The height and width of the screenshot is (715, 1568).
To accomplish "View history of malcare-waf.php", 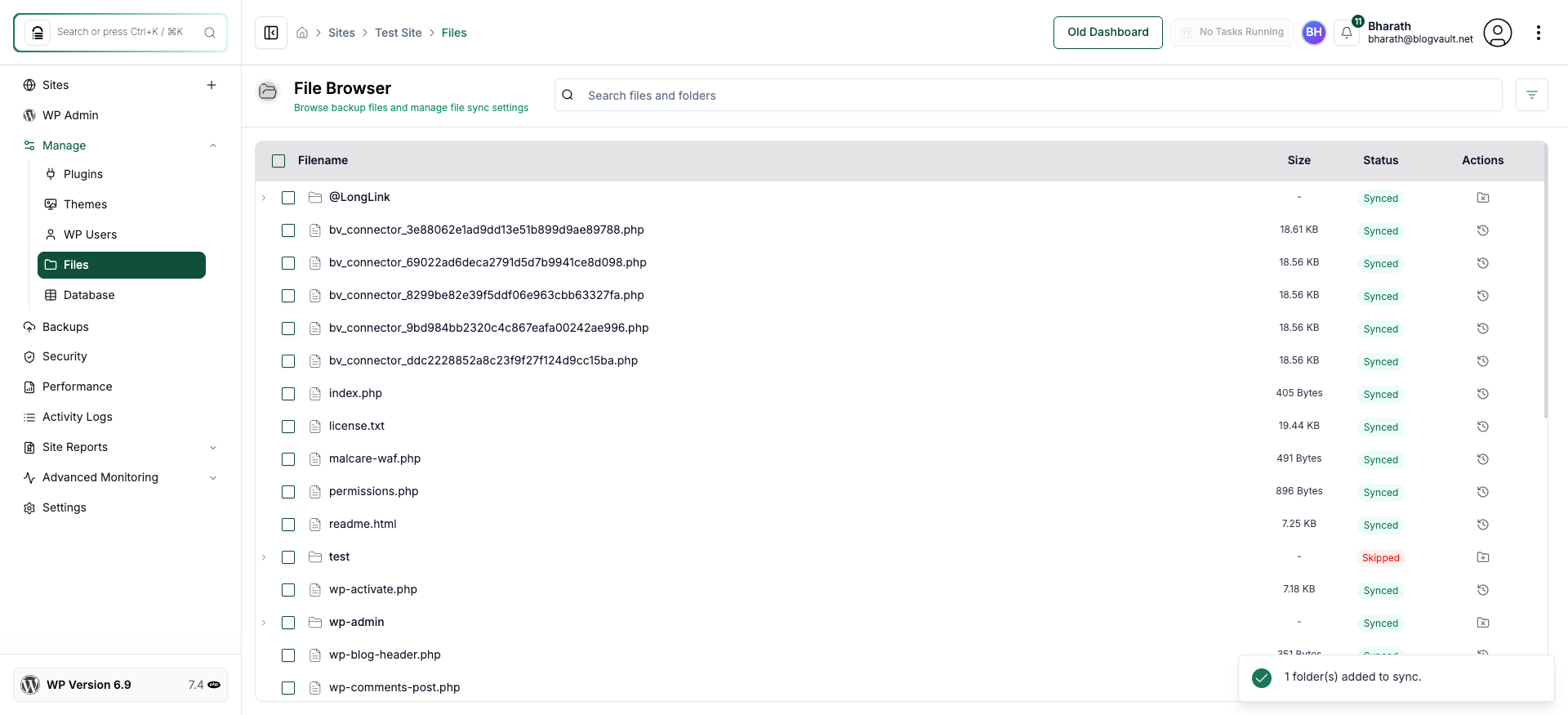I will (1483, 459).
